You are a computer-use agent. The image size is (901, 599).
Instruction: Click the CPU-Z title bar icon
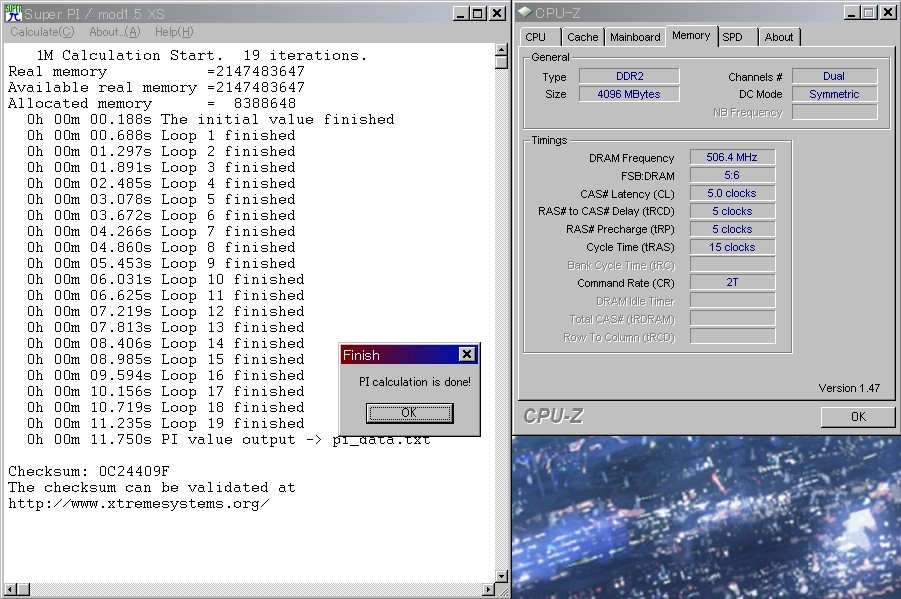524,13
